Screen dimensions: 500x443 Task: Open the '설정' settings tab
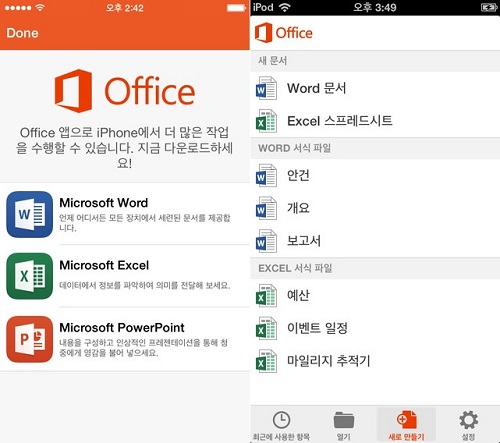[x=469, y=425]
